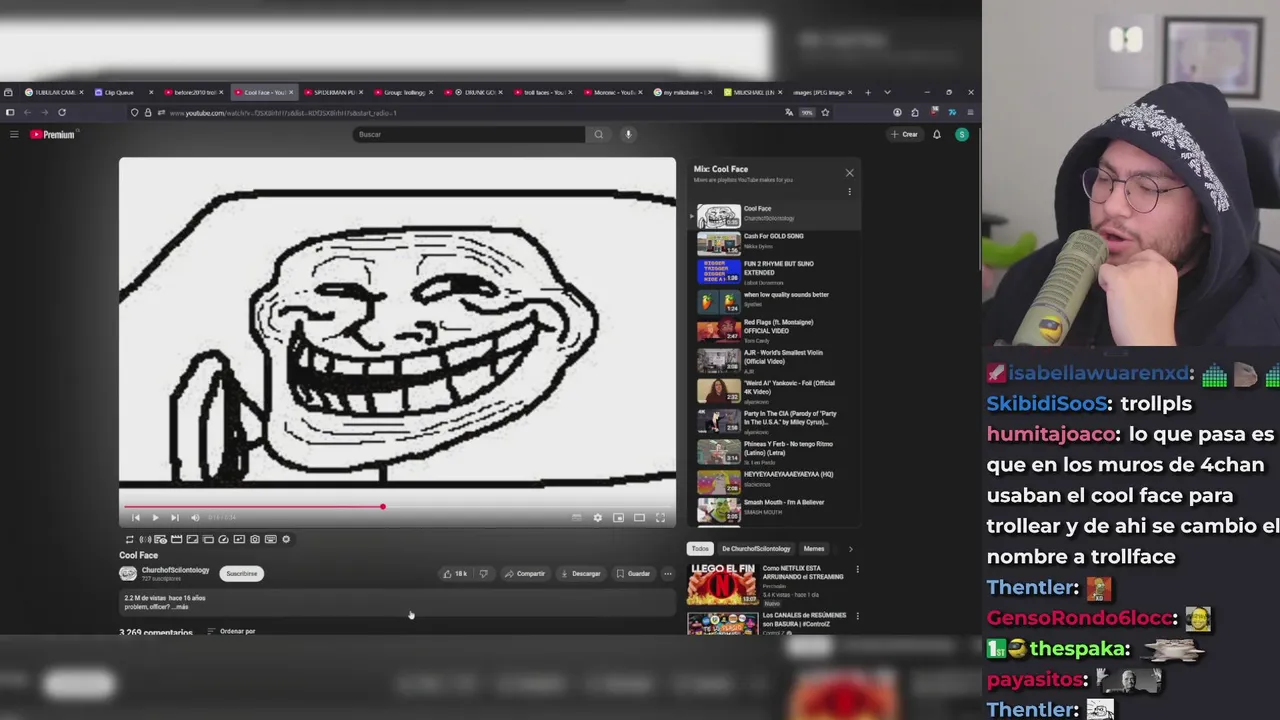Open YouTube hamburger guide menu

(14, 135)
